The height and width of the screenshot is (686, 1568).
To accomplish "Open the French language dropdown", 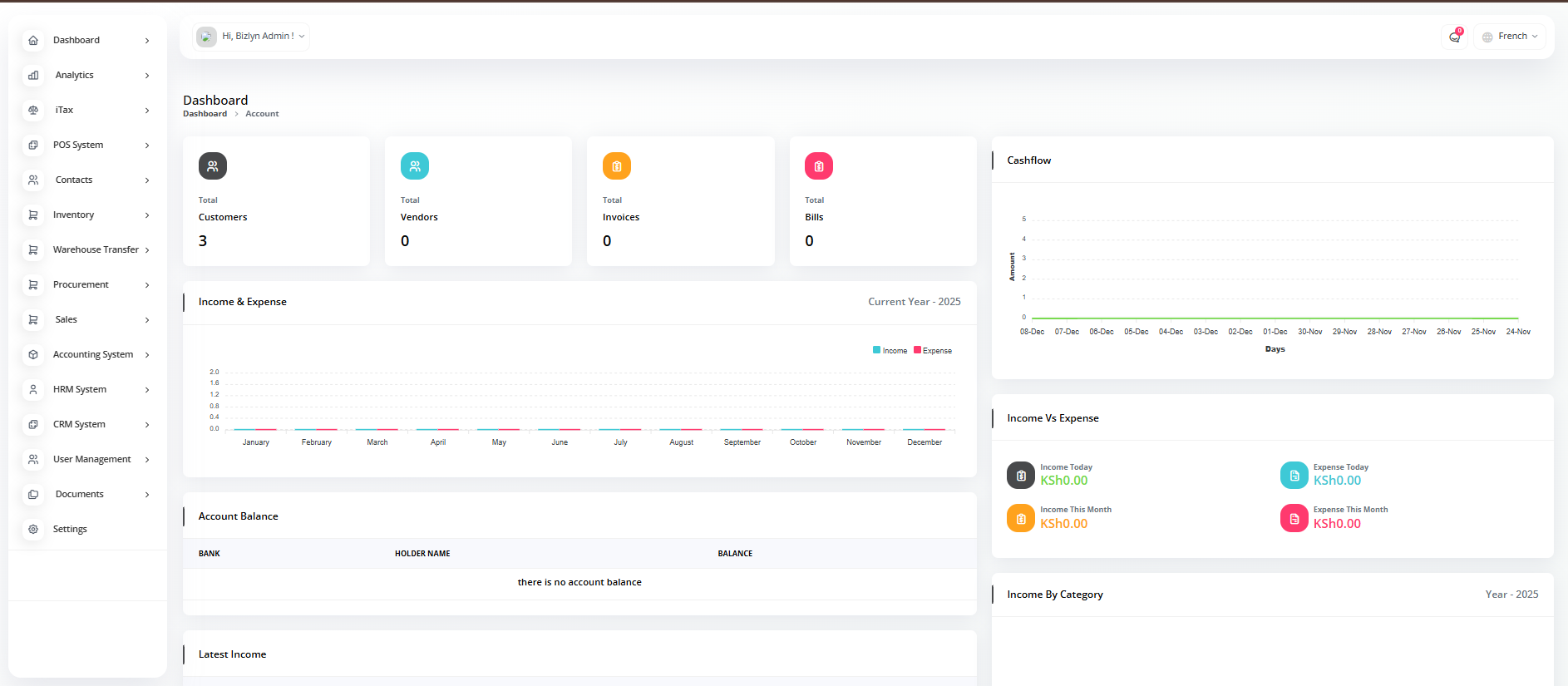I will [x=1509, y=37].
